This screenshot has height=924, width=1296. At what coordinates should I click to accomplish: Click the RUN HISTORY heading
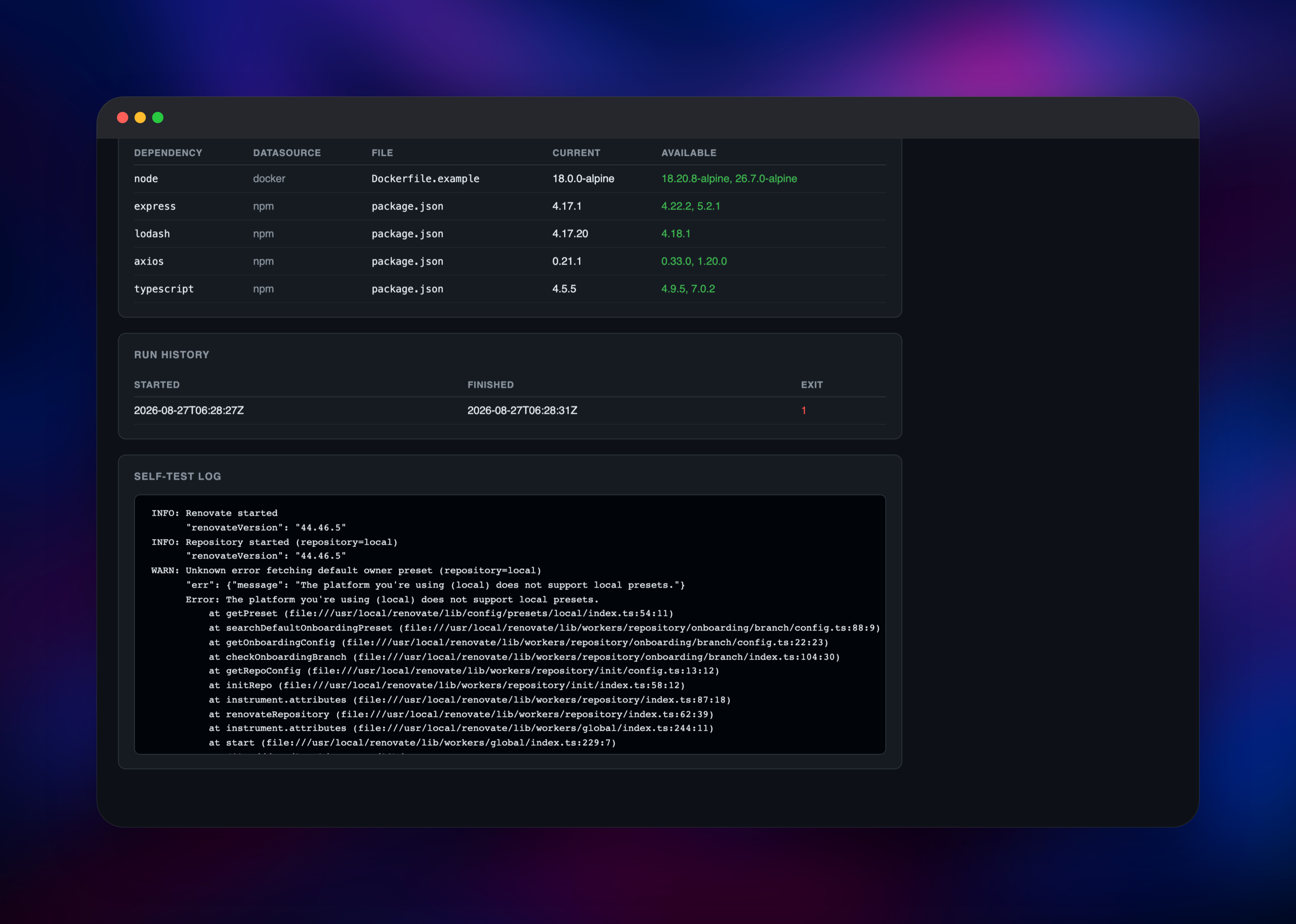[x=172, y=355]
